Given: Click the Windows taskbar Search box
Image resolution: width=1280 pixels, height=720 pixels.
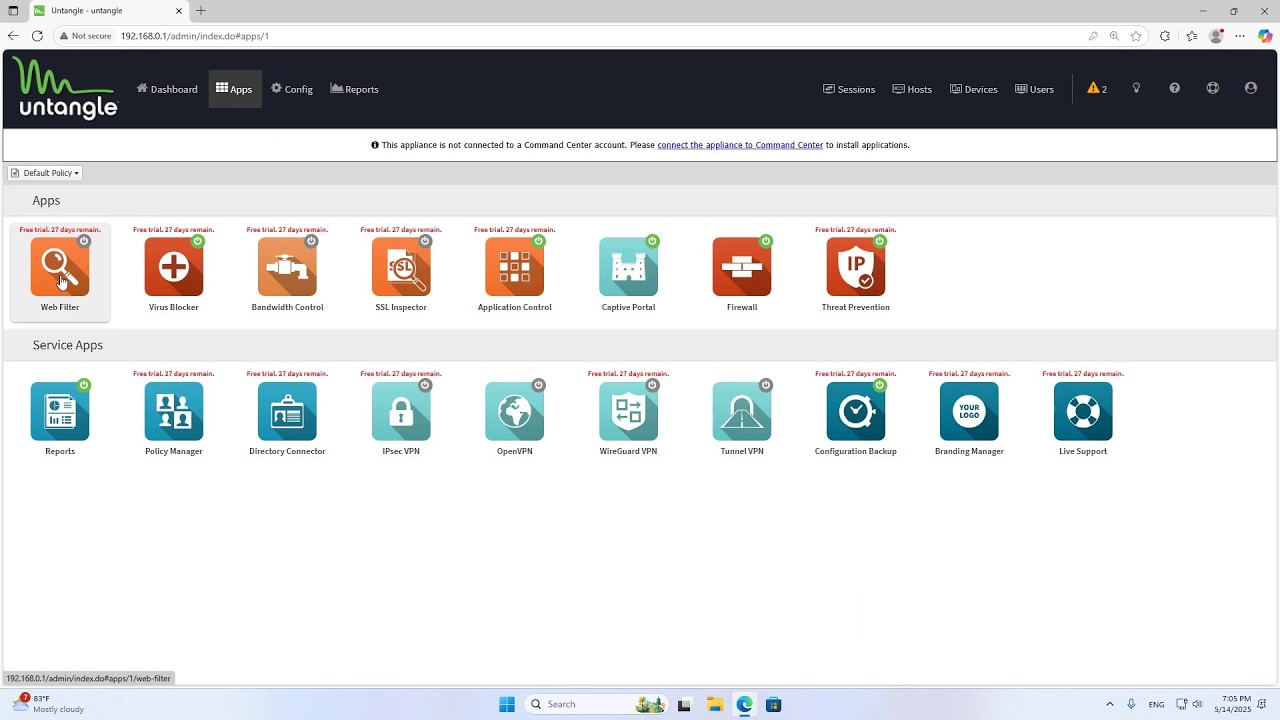Looking at the screenshot, I should coord(596,704).
